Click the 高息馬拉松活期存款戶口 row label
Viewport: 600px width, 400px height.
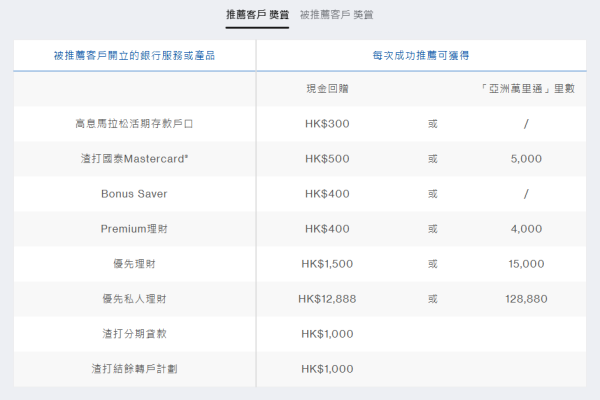pyautogui.click(x=134, y=124)
